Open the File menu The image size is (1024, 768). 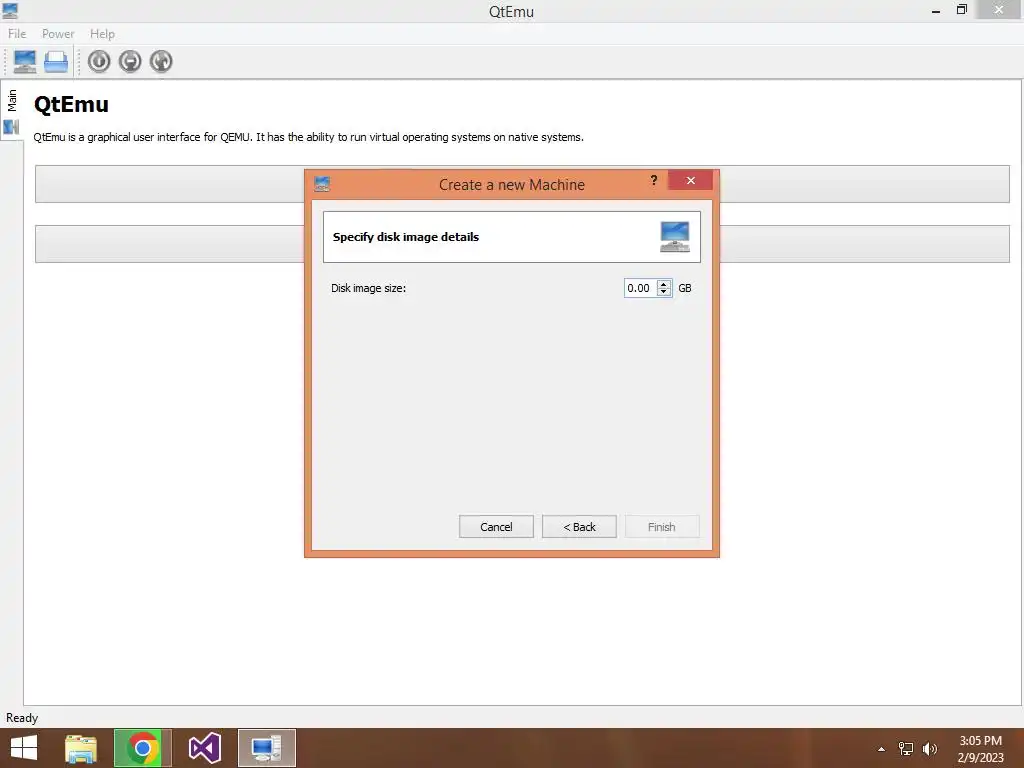point(17,33)
